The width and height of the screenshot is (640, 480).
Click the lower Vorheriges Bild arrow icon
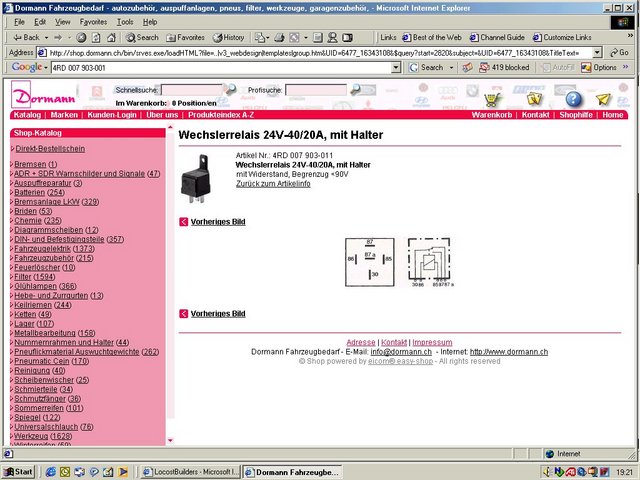point(183,314)
